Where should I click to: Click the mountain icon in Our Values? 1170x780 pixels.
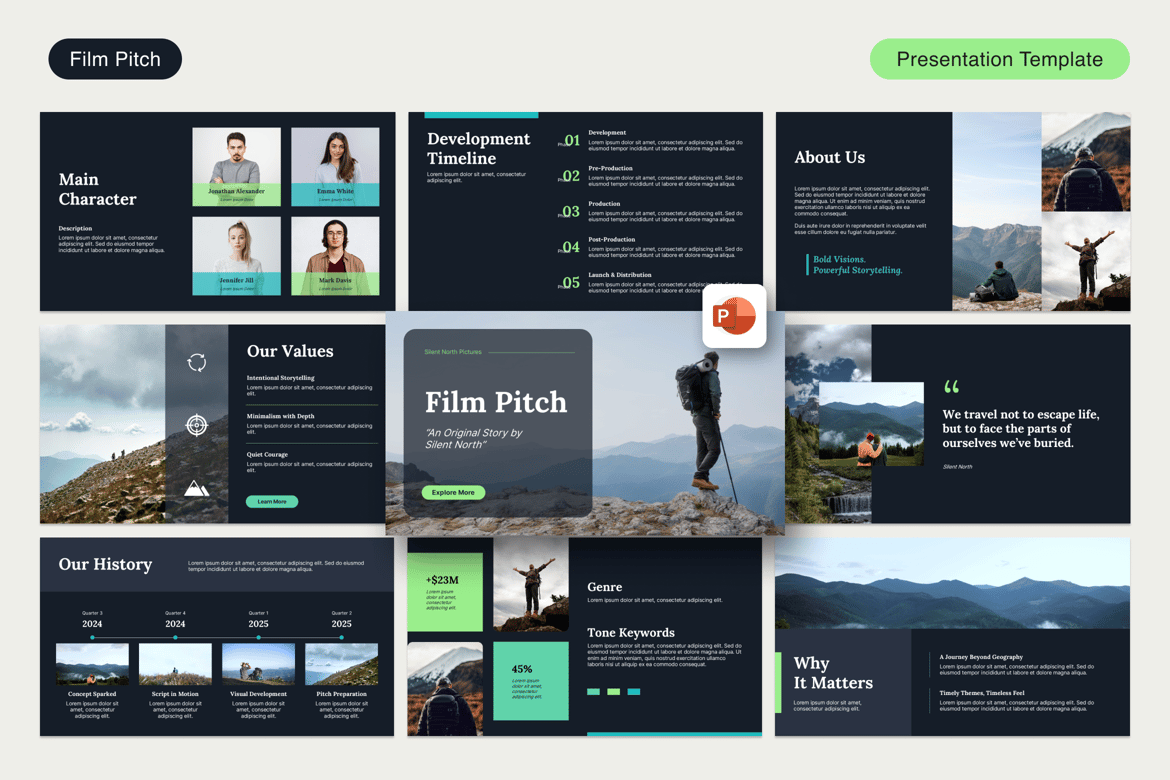pos(196,489)
